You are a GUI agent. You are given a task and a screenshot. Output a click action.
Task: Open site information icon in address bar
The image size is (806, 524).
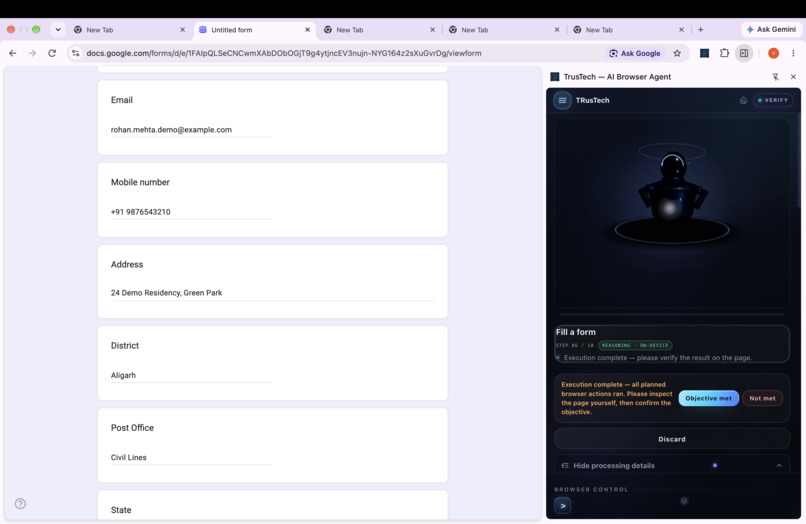coord(76,53)
